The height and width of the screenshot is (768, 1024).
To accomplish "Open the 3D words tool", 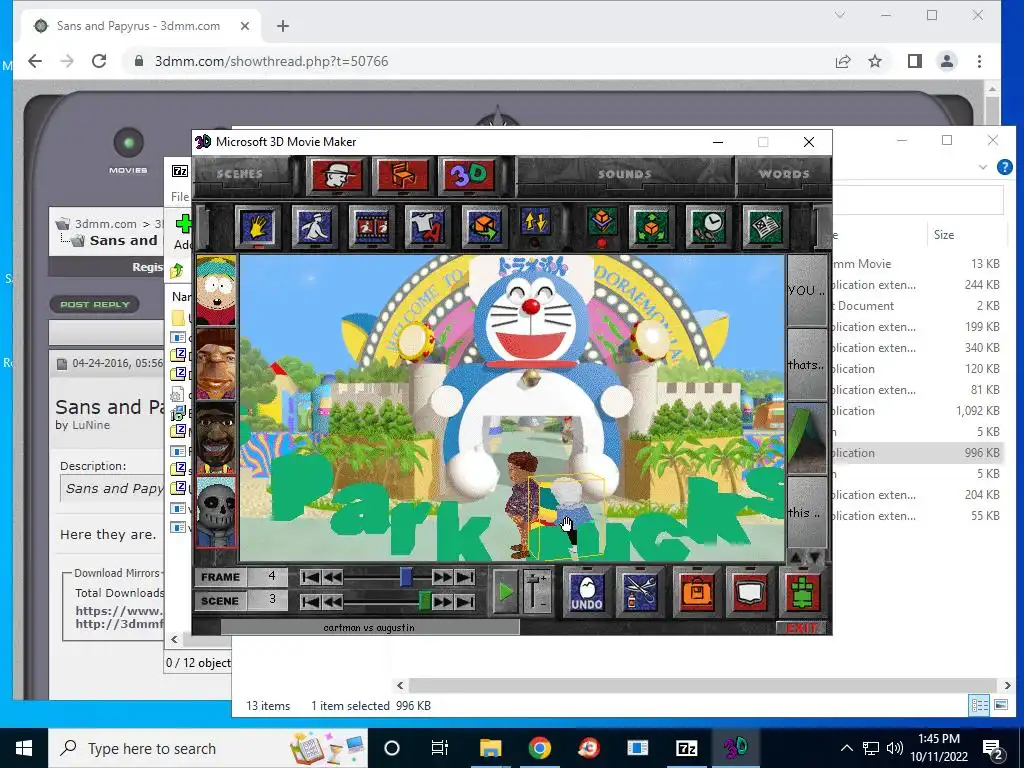I will click(470, 174).
